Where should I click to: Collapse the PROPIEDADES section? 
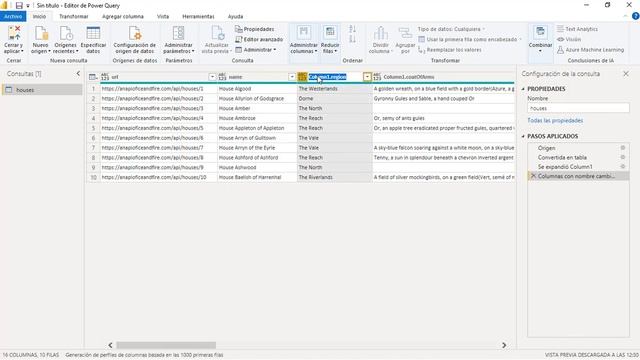(x=523, y=89)
